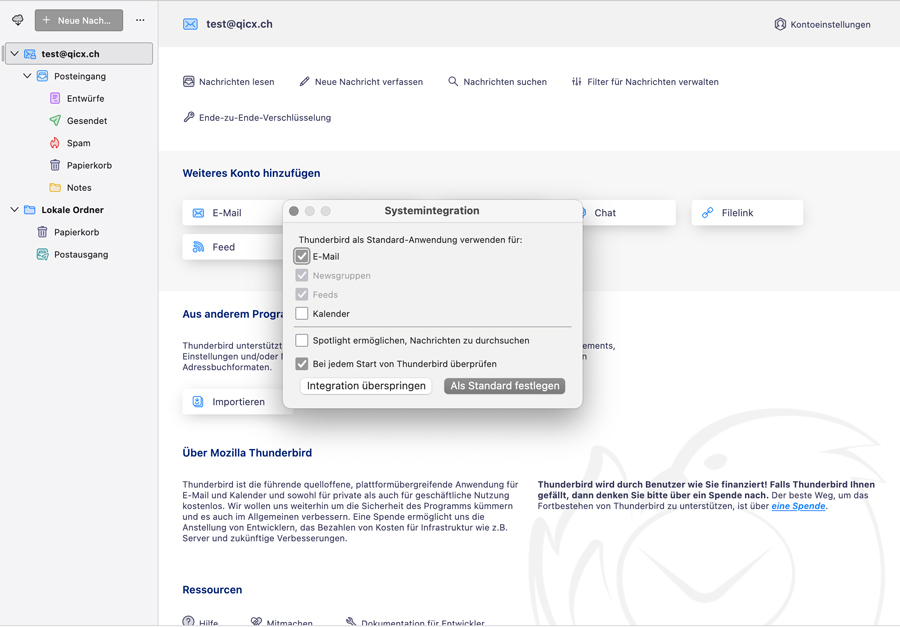Click the Importieren icon
Image resolution: width=900 pixels, height=627 pixels.
(x=198, y=402)
